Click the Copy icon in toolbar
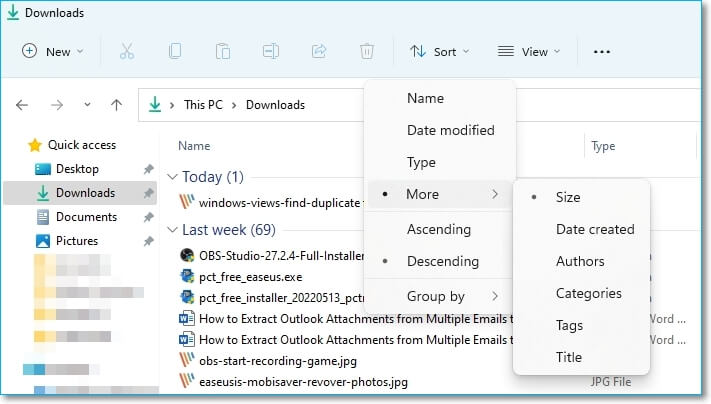Image resolution: width=711 pixels, height=404 pixels. 176,51
